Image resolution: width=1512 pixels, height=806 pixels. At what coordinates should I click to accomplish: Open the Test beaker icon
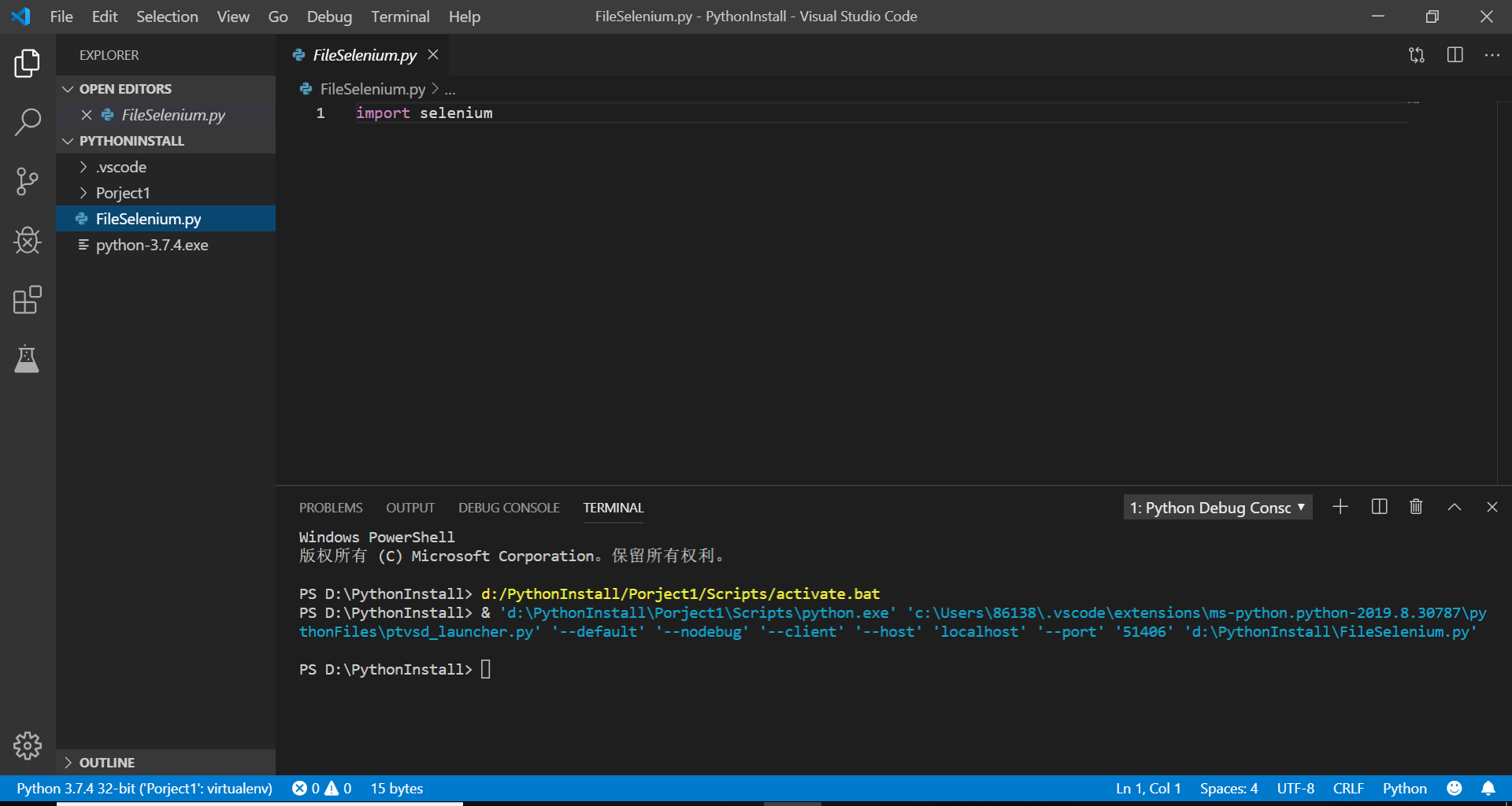[28, 359]
